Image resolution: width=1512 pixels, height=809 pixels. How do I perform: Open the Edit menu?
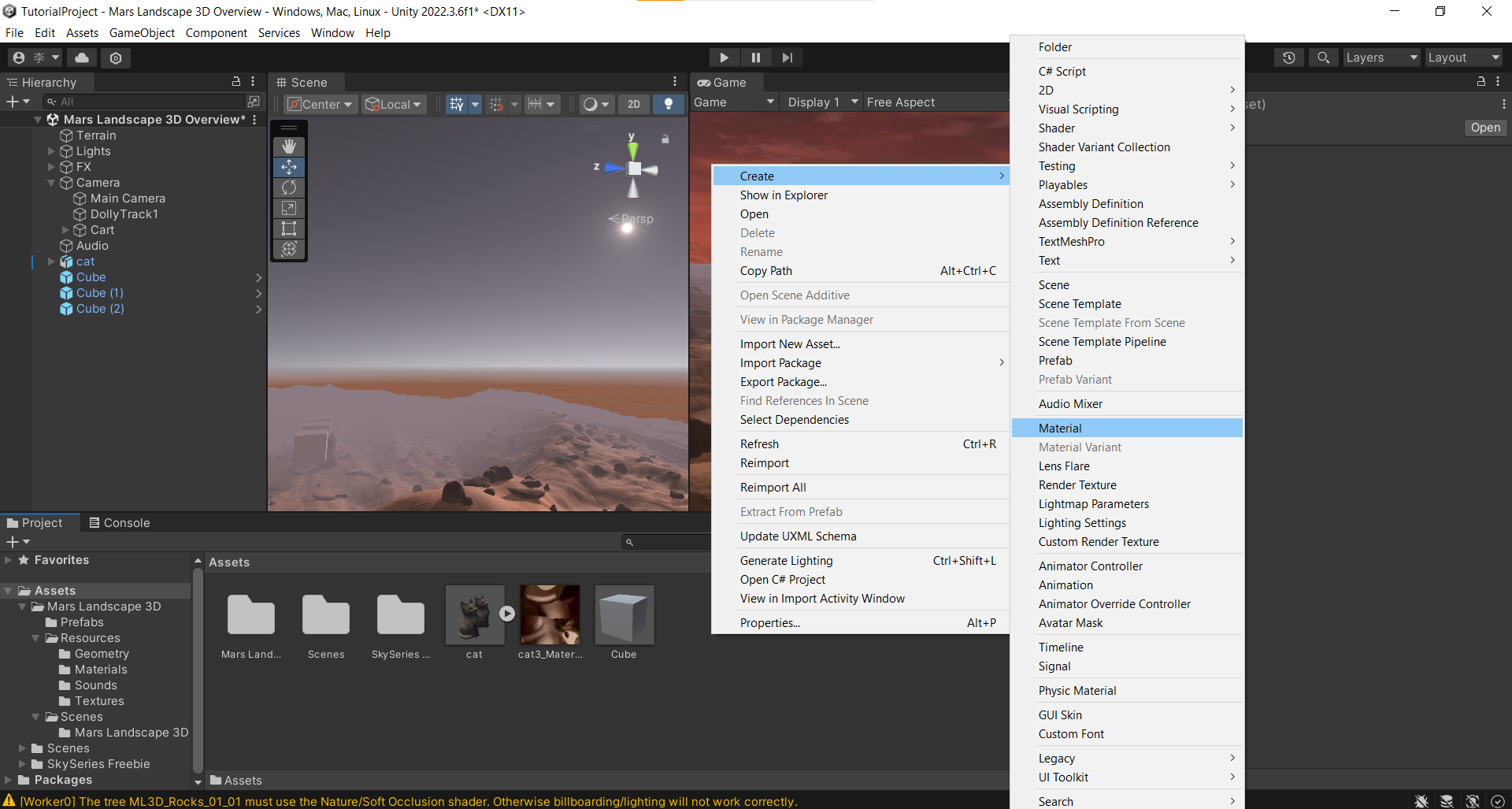(x=45, y=32)
